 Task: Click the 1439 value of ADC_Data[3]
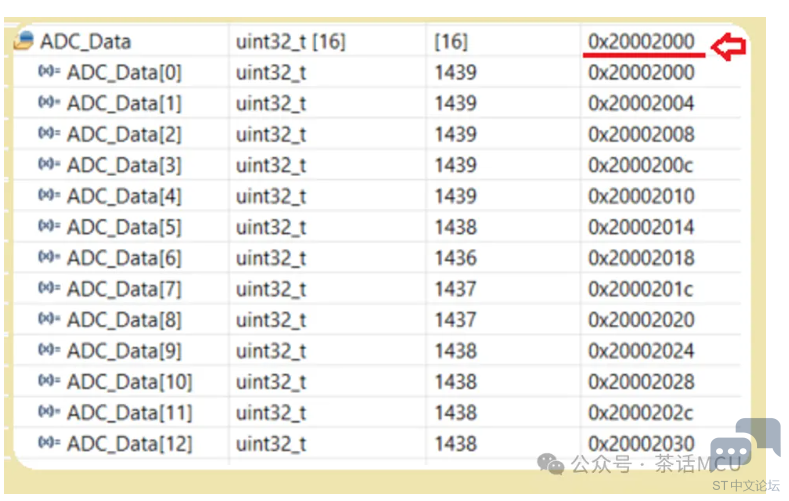pyautogui.click(x=455, y=165)
